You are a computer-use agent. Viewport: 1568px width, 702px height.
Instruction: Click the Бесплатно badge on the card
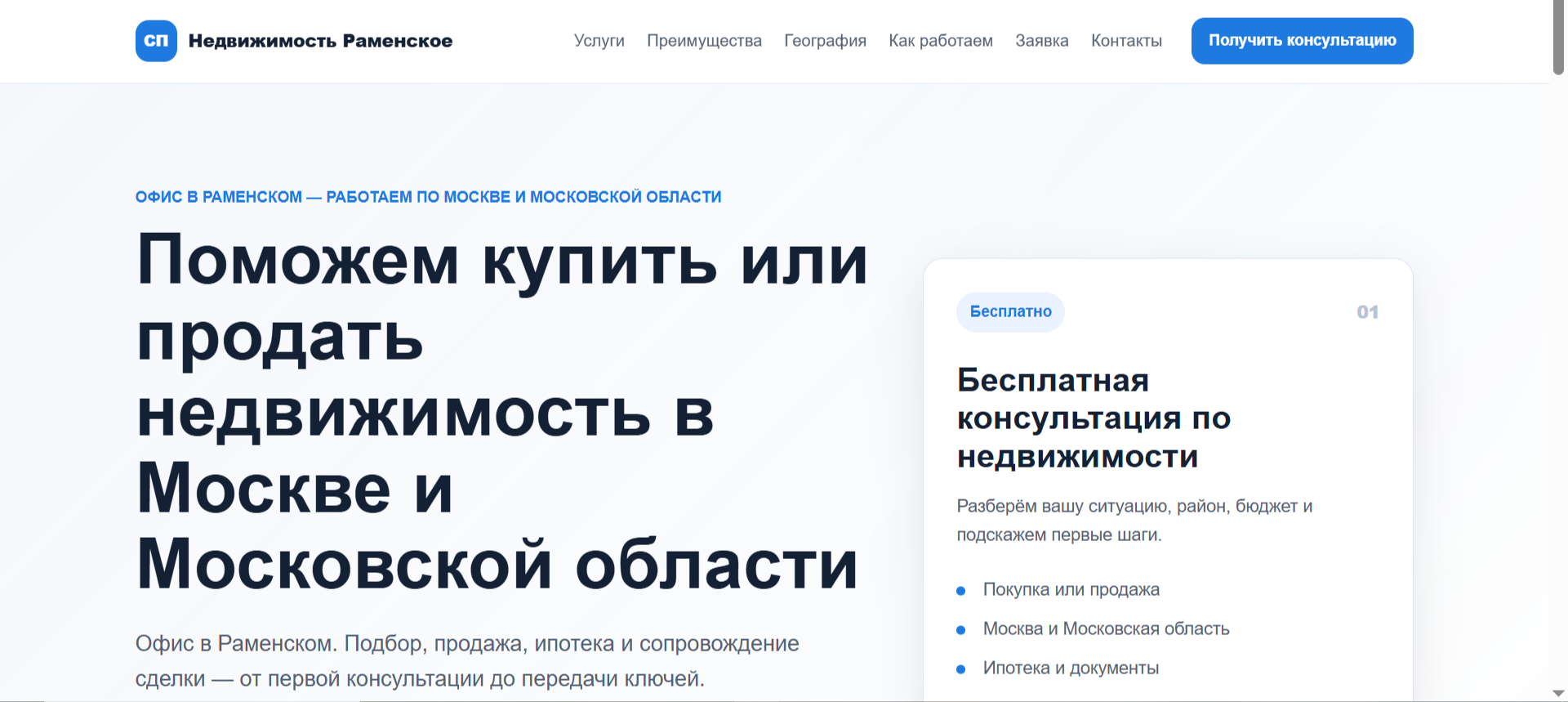(1010, 311)
